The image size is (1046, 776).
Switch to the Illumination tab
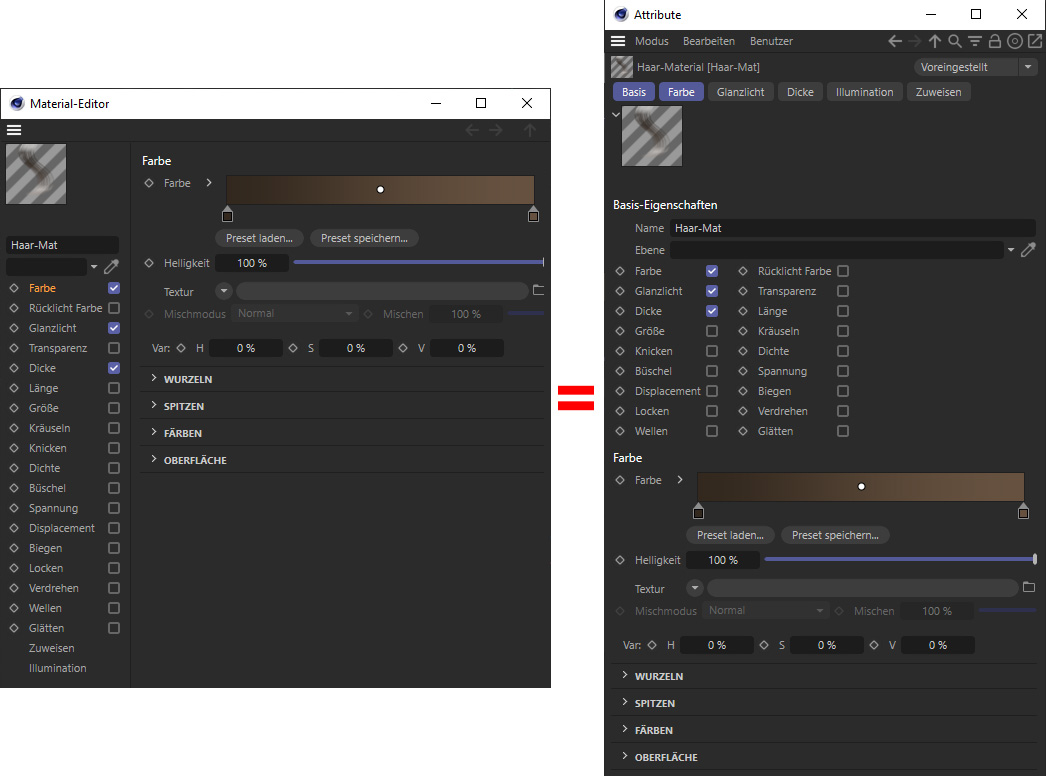pos(865,92)
